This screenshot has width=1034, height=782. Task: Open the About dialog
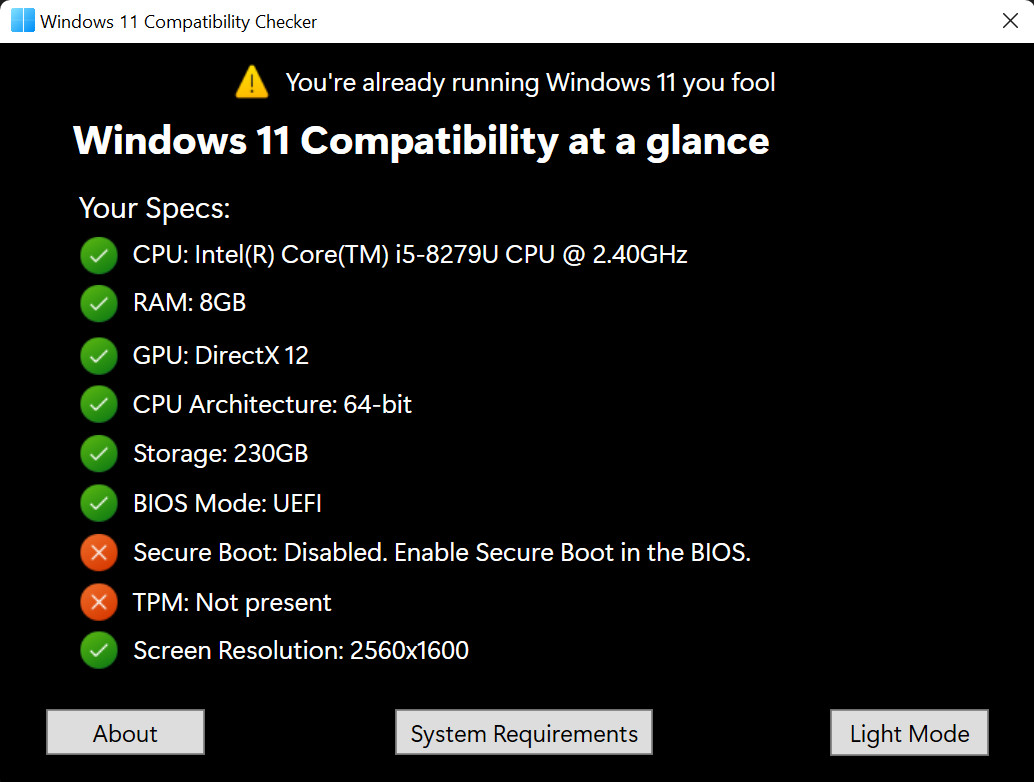click(x=125, y=733)
